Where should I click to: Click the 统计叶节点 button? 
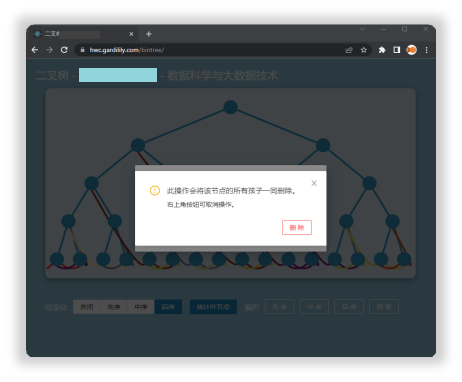click(x=213, y=307)
